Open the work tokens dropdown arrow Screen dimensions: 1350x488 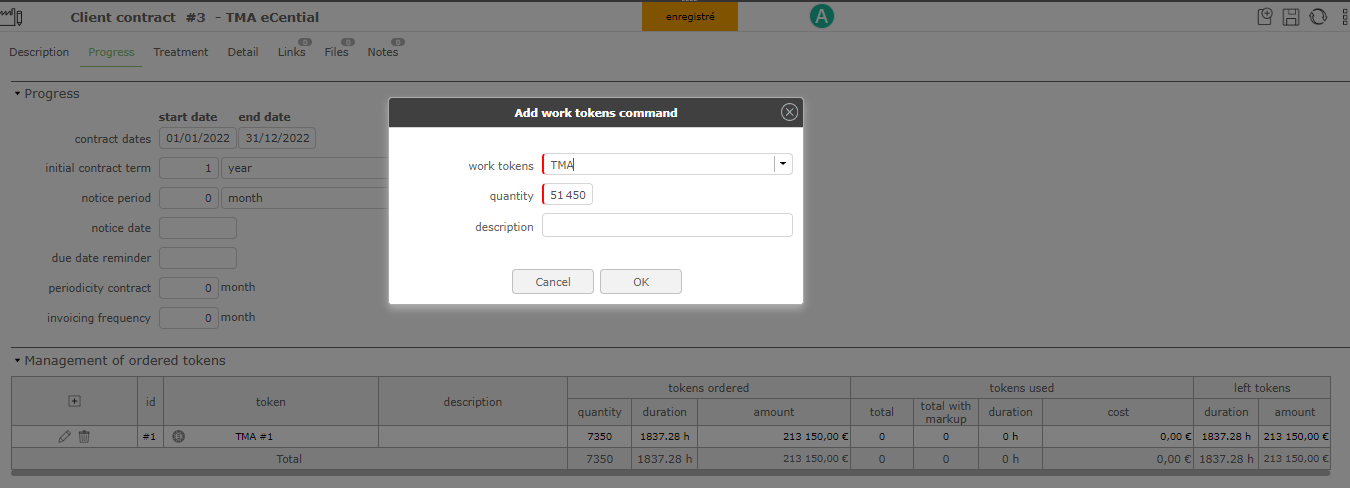[x=783, y=165]
